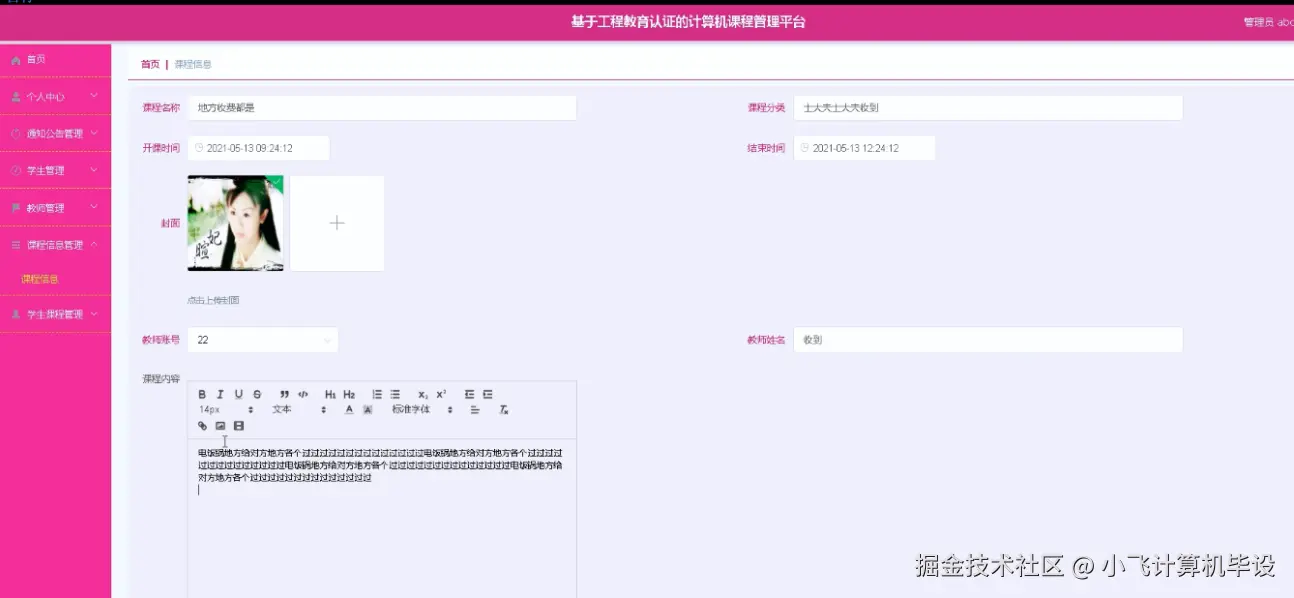Open the text color picker (A)
1294x598 pixels.
pos(349,410)
